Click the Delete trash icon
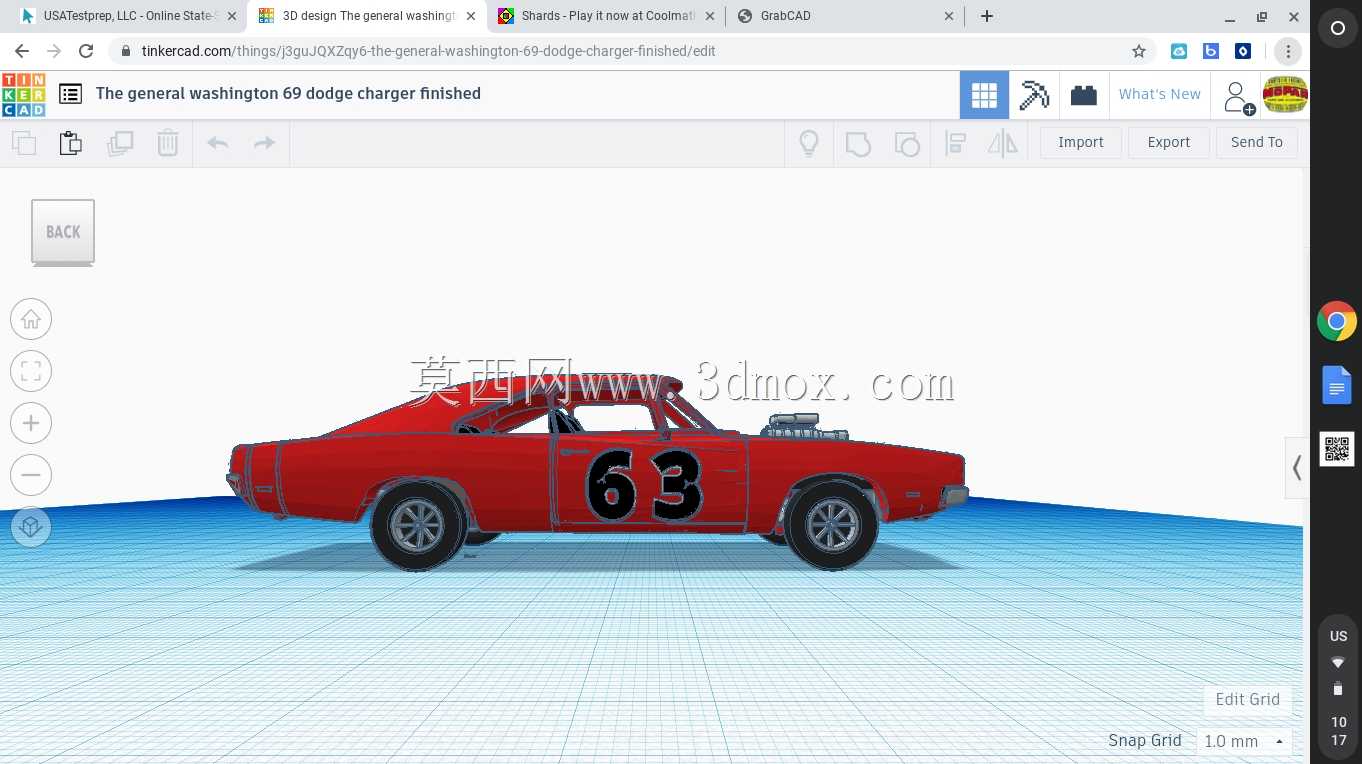The height and width of the screenshot is (764, 1362). tap(168, 143)
